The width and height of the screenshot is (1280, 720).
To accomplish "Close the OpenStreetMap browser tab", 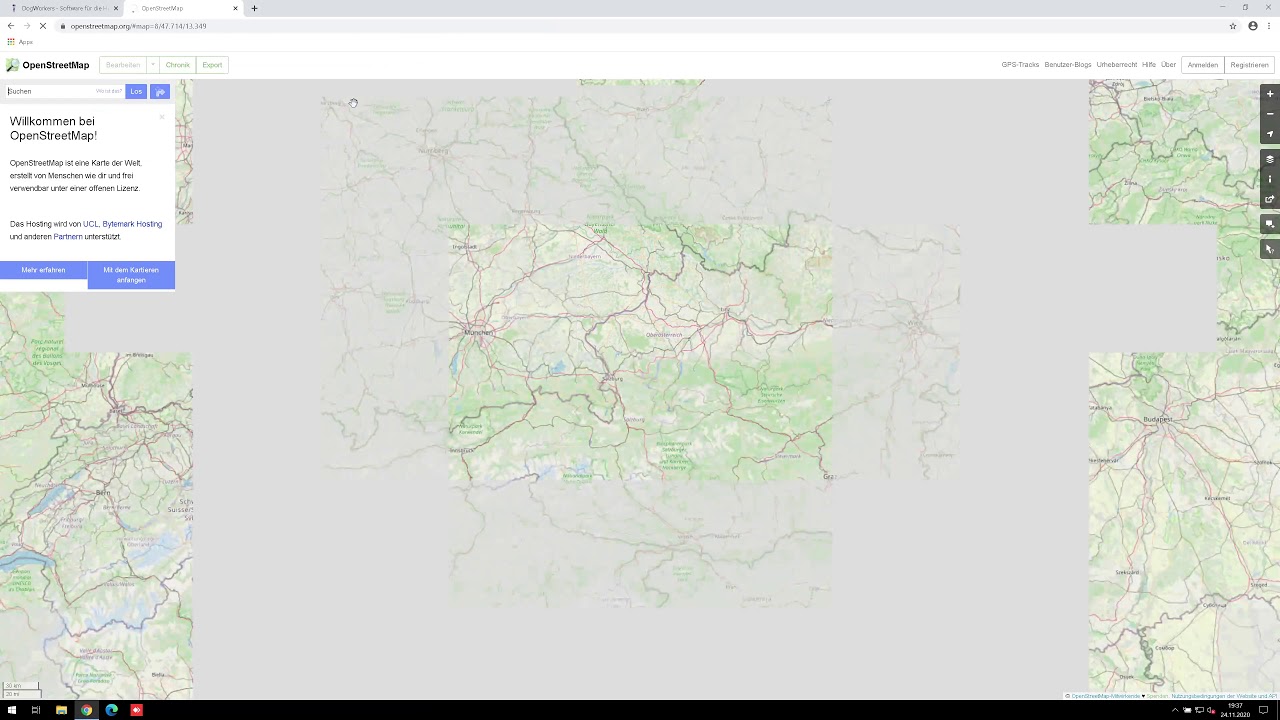I will [236, 8].
